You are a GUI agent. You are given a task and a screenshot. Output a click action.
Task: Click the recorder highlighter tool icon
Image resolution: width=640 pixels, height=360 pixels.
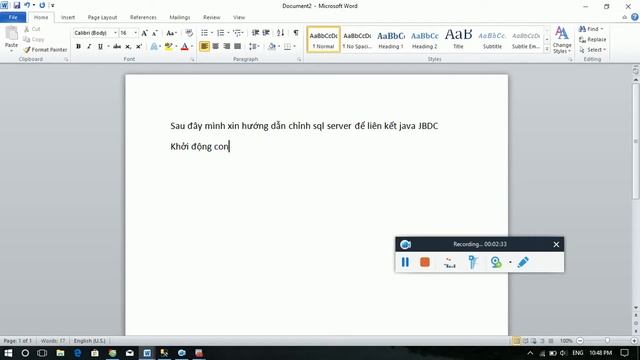click(x=473, y=262)
